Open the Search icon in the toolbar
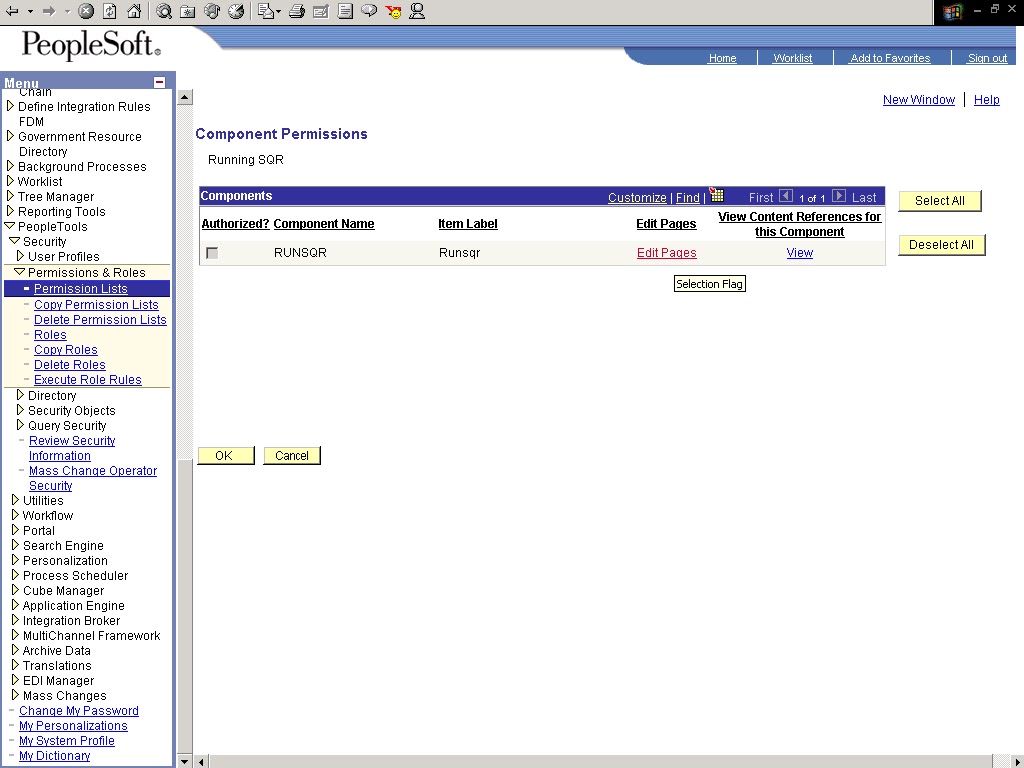 (x=164, y=12)
